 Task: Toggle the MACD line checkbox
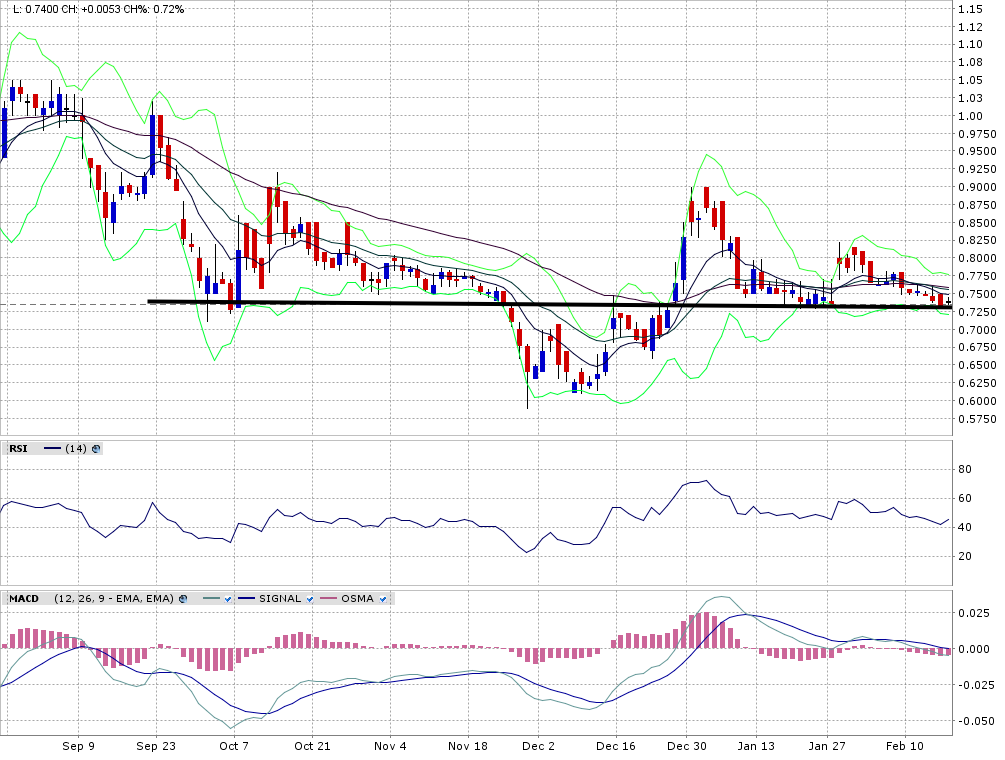click(228, 599)
